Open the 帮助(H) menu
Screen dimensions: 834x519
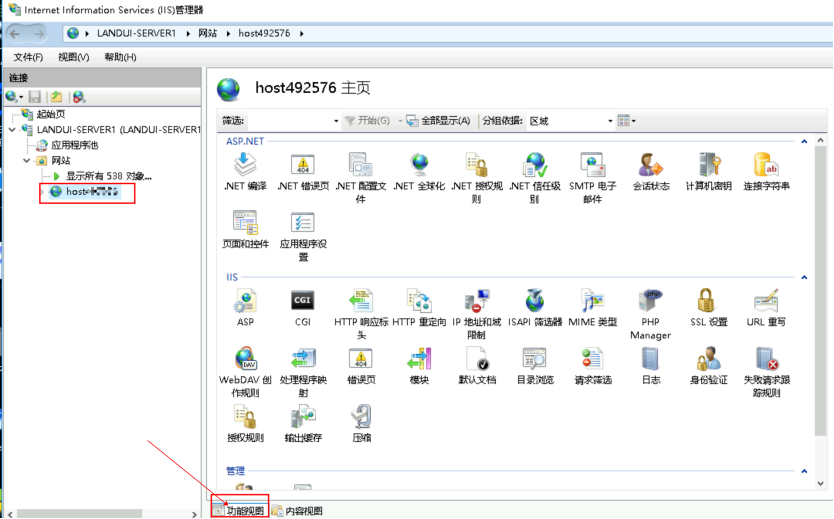point(120,57)
